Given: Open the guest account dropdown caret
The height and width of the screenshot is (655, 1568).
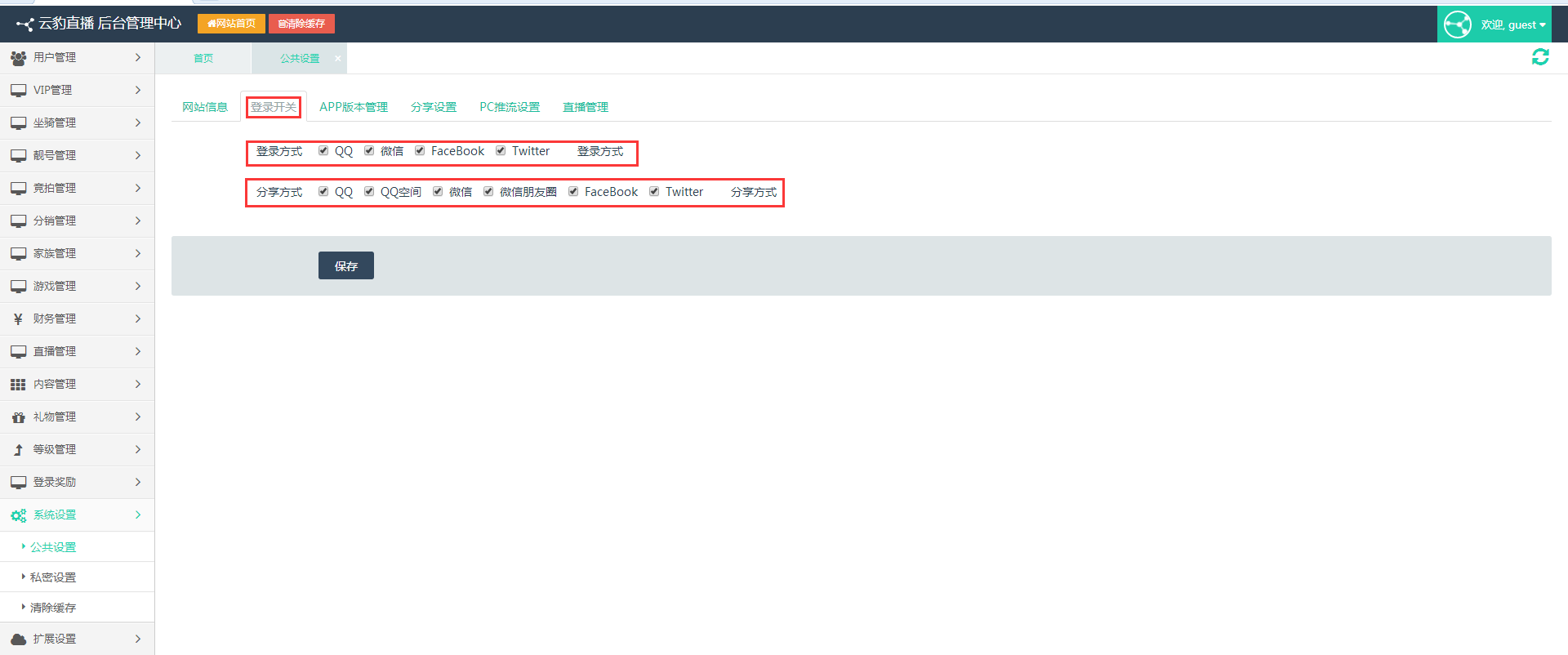Looking at the screenshot, I should click(x=1543, y=25).
